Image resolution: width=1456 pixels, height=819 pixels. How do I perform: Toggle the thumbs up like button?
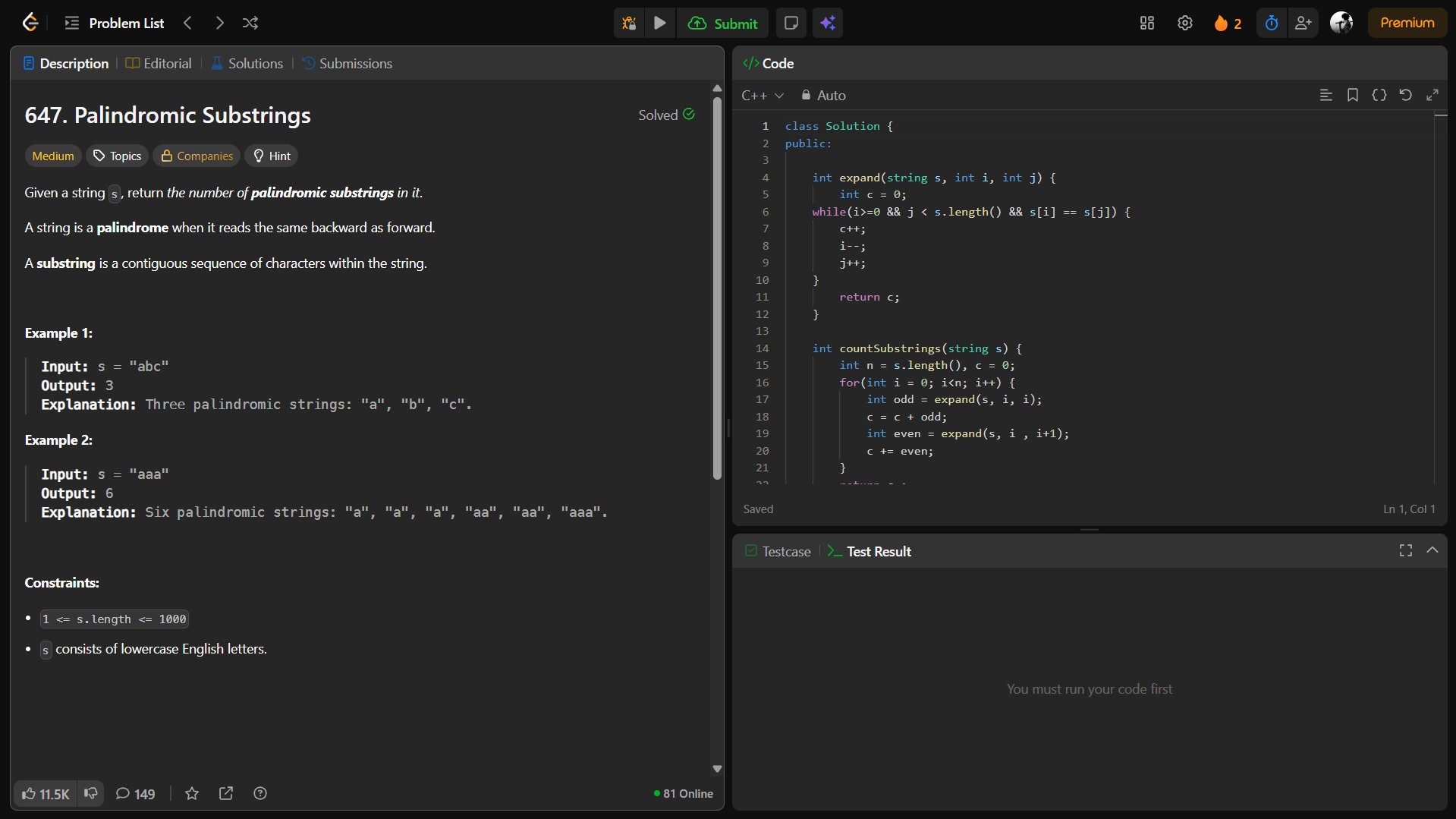click(x=46, y=793)
